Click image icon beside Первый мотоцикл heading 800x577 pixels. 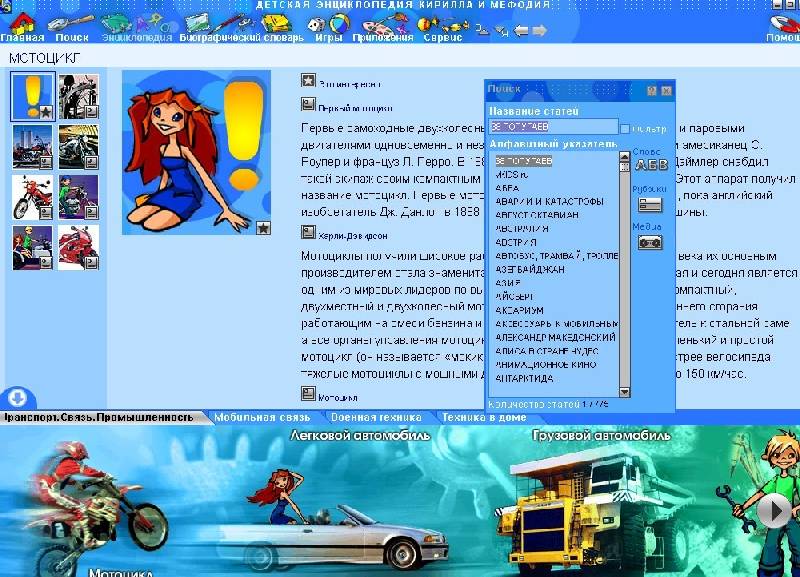[308, 104]
